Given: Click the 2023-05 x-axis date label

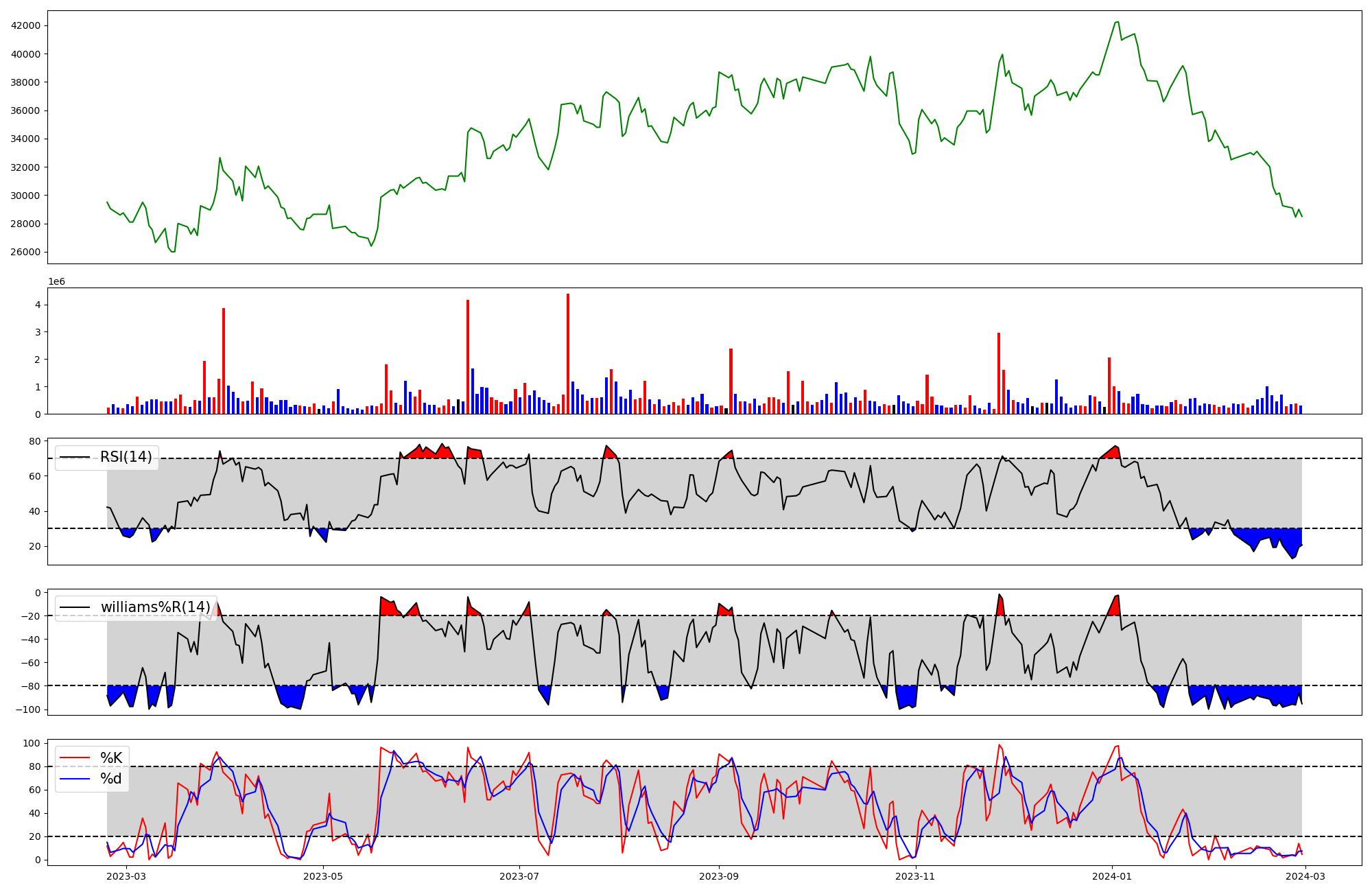Looking at the screenshot, I should click(x=322, y=876).
